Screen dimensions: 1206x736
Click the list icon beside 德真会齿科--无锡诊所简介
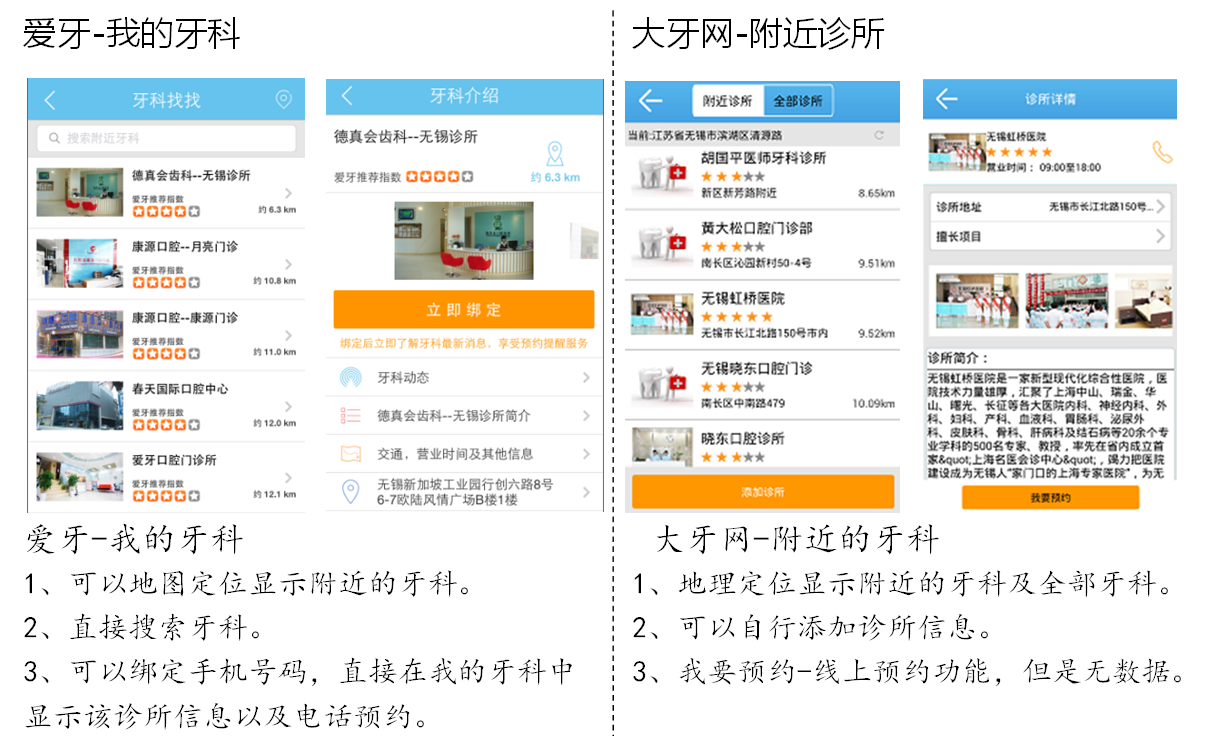[x=351, y=416]
